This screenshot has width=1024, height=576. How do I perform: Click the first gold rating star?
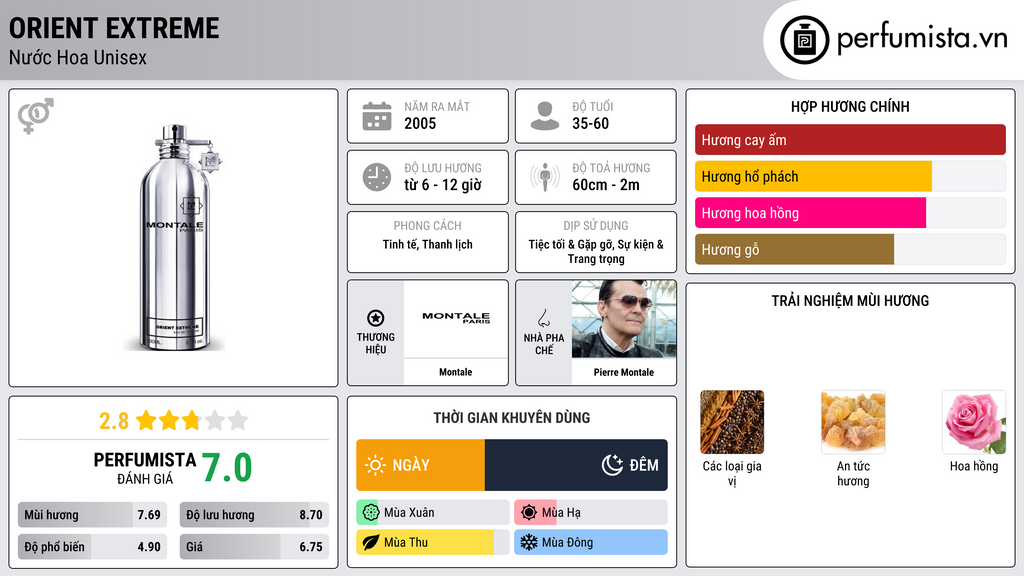point(146,420)
